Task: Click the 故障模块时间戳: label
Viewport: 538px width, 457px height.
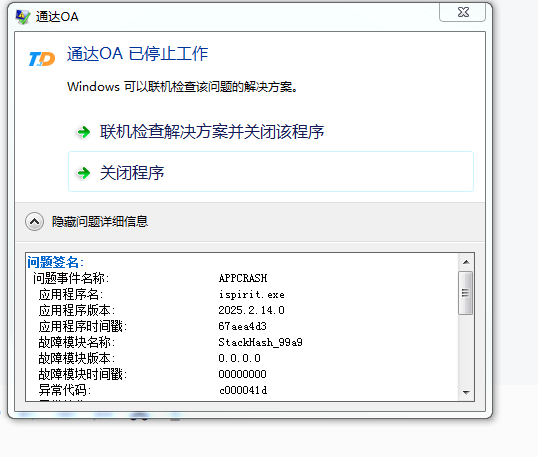Action: (x=83, y=374)
